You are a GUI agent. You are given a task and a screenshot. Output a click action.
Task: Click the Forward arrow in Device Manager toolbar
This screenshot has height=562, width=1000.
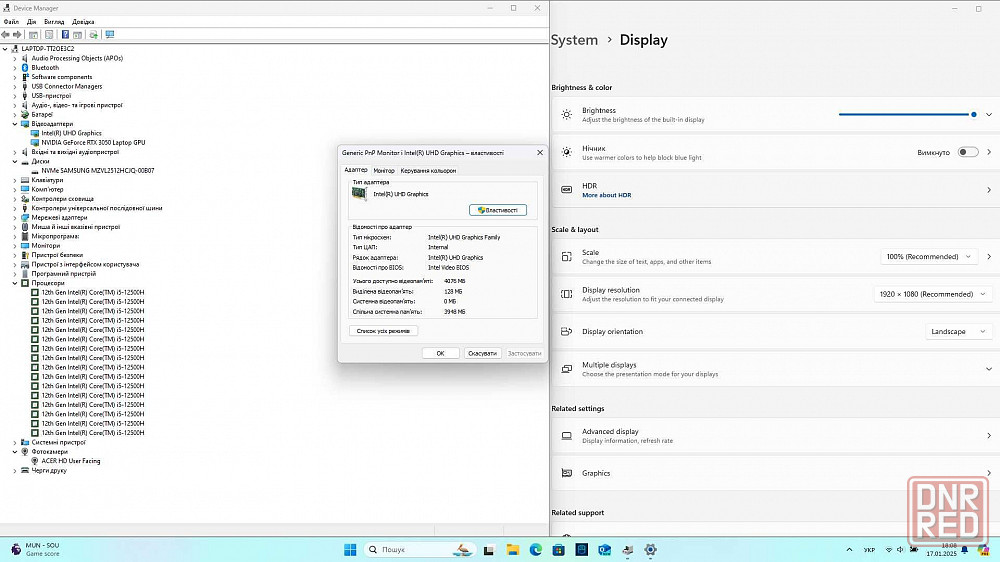pyautogui.click(x=17, y=34)
